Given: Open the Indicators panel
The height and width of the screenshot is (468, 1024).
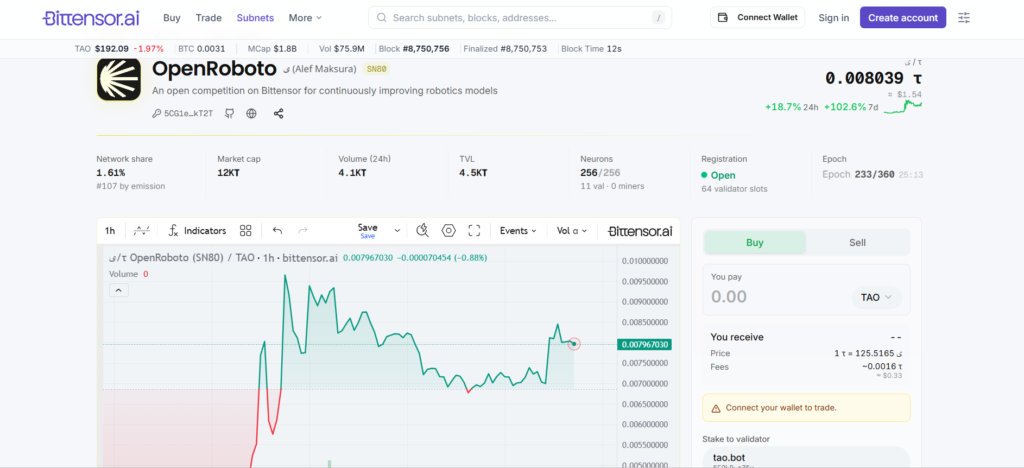Looking at the screenshot, I should click(x=197, y=230).
